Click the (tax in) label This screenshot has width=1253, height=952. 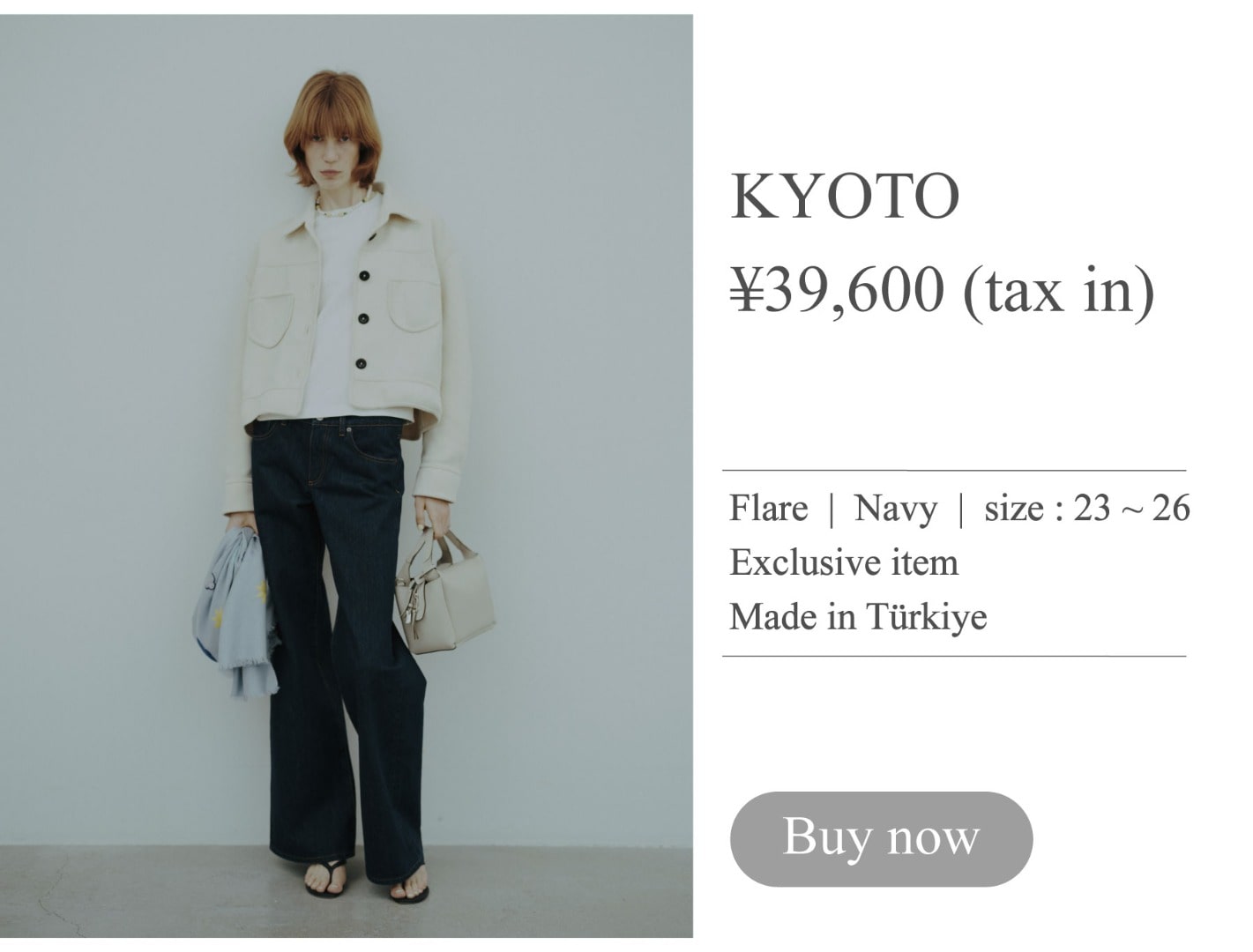tap(1059, 292)
